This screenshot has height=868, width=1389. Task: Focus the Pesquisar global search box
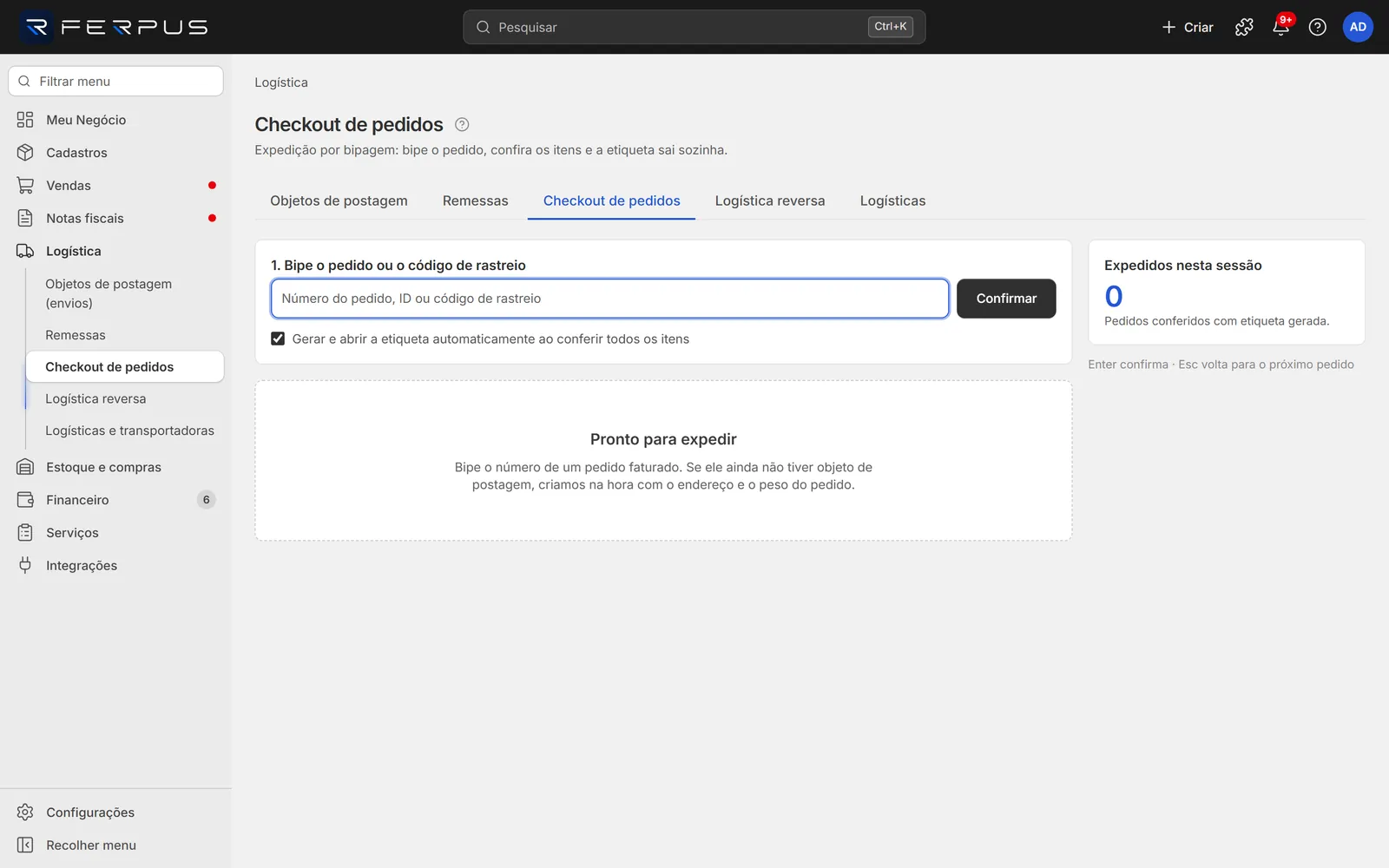click(694, 27)
